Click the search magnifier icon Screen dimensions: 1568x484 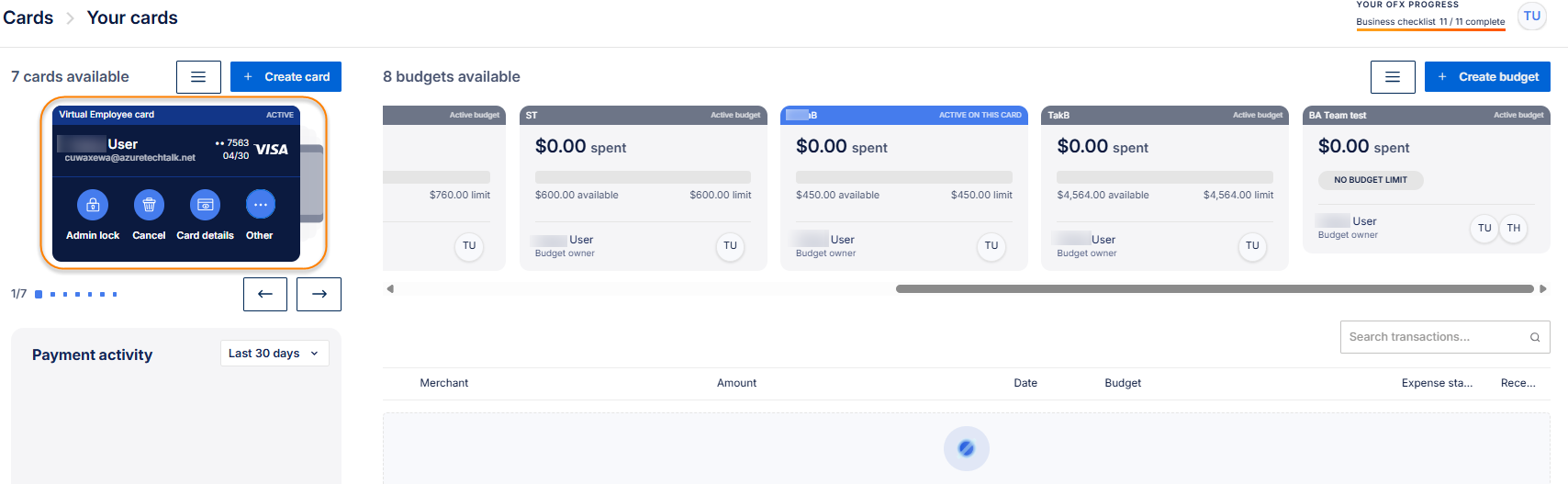pyautogui.click(x=1534, y=337)
